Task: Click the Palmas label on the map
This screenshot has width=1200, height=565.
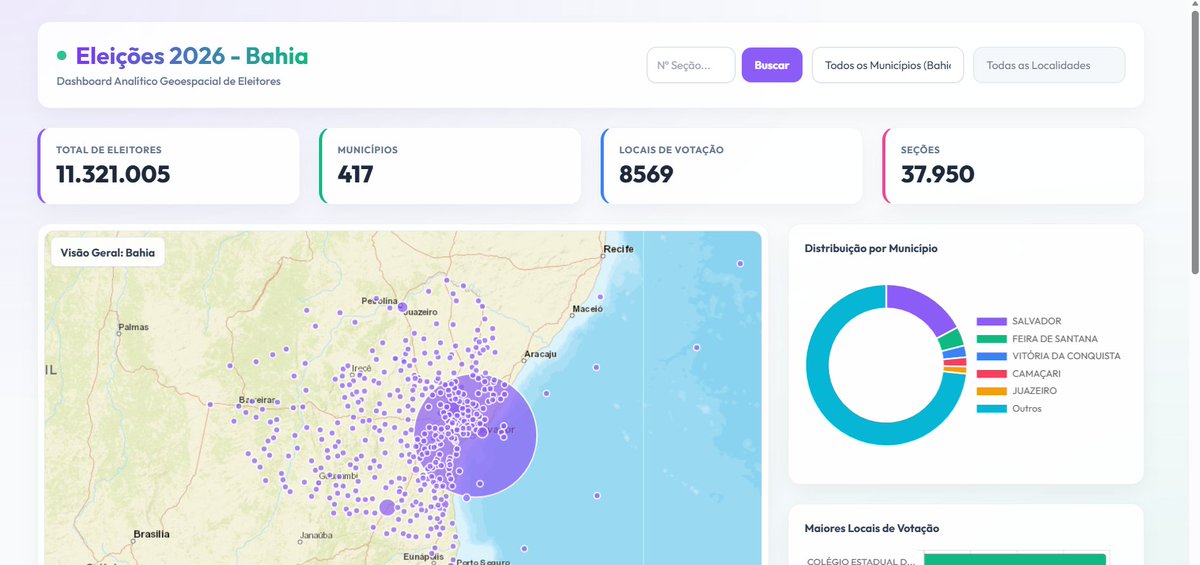Action: (x=133, y=327)
